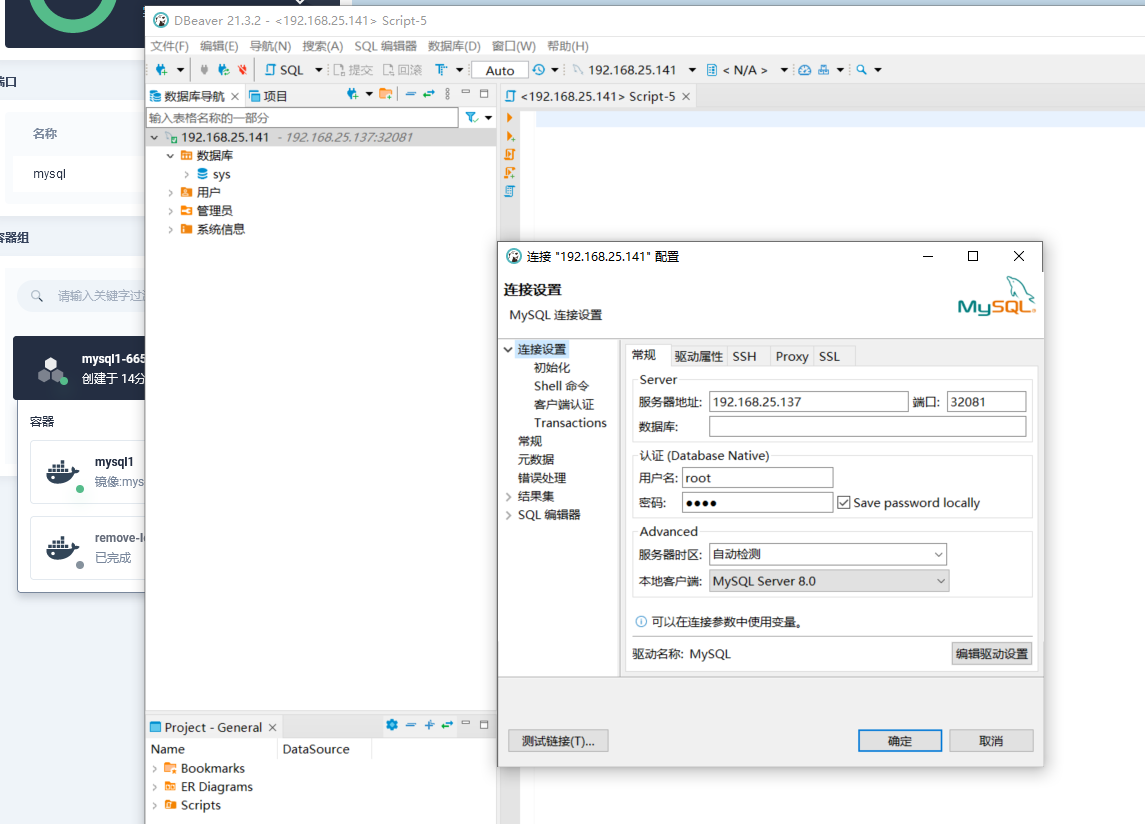Click the sys database icon in the tree
This screenshot has width=1145, height=824.
(202, 174)
